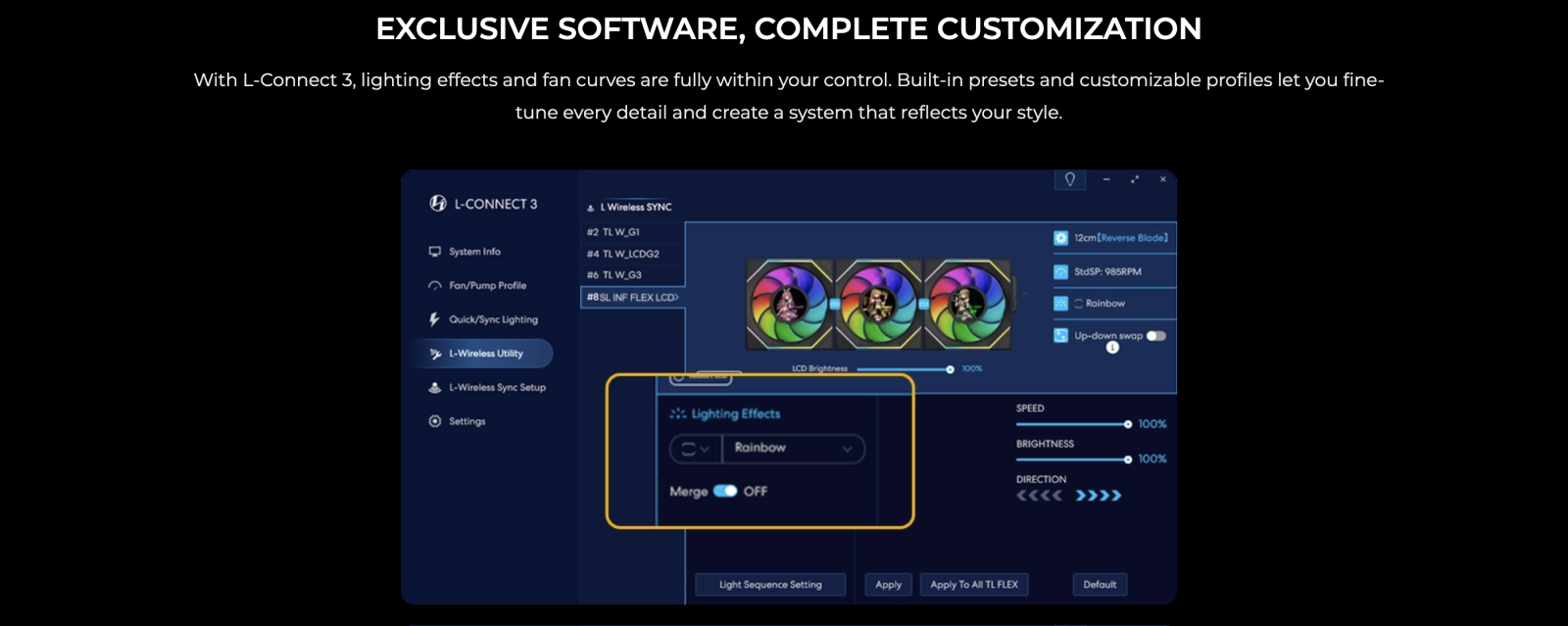1568x626 pixels.
Task: Click the Lighting Effects heading text
Action: click(736, 413)
